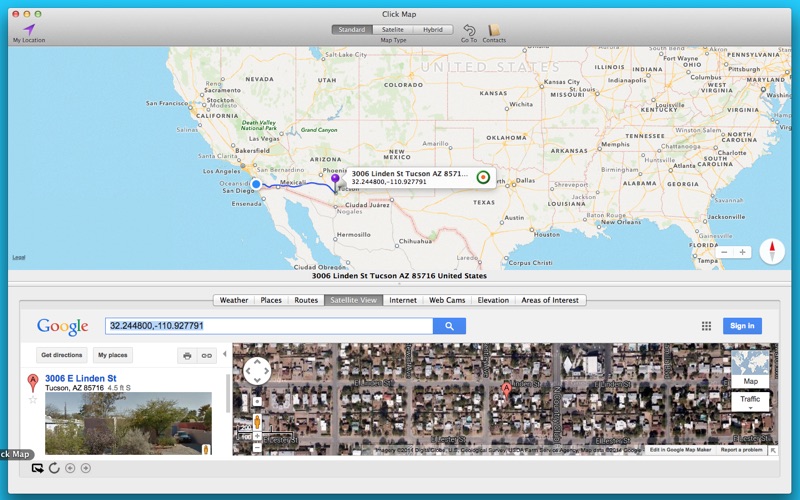Open the Web Cams tab

(447, 300)
